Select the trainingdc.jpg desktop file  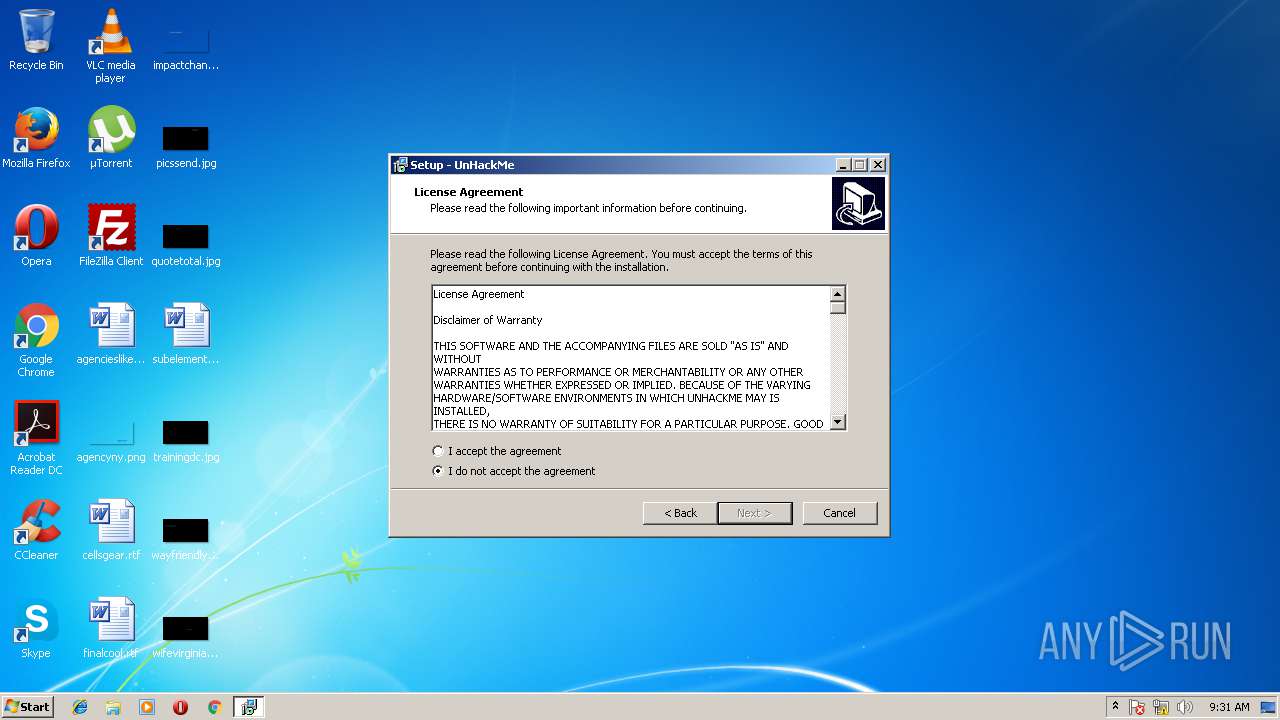coord(186,440)
